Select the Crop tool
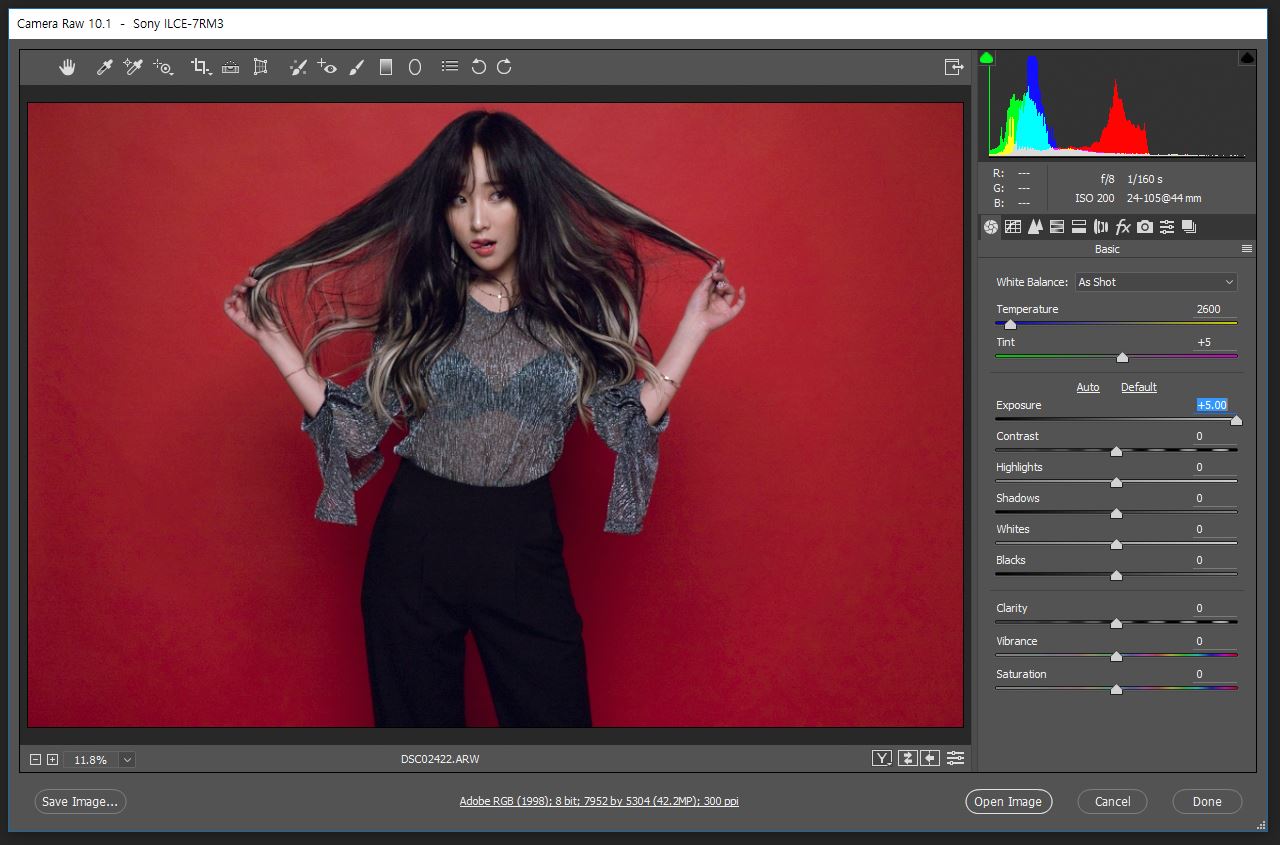The image size is (1280, 845). (200, 67)
